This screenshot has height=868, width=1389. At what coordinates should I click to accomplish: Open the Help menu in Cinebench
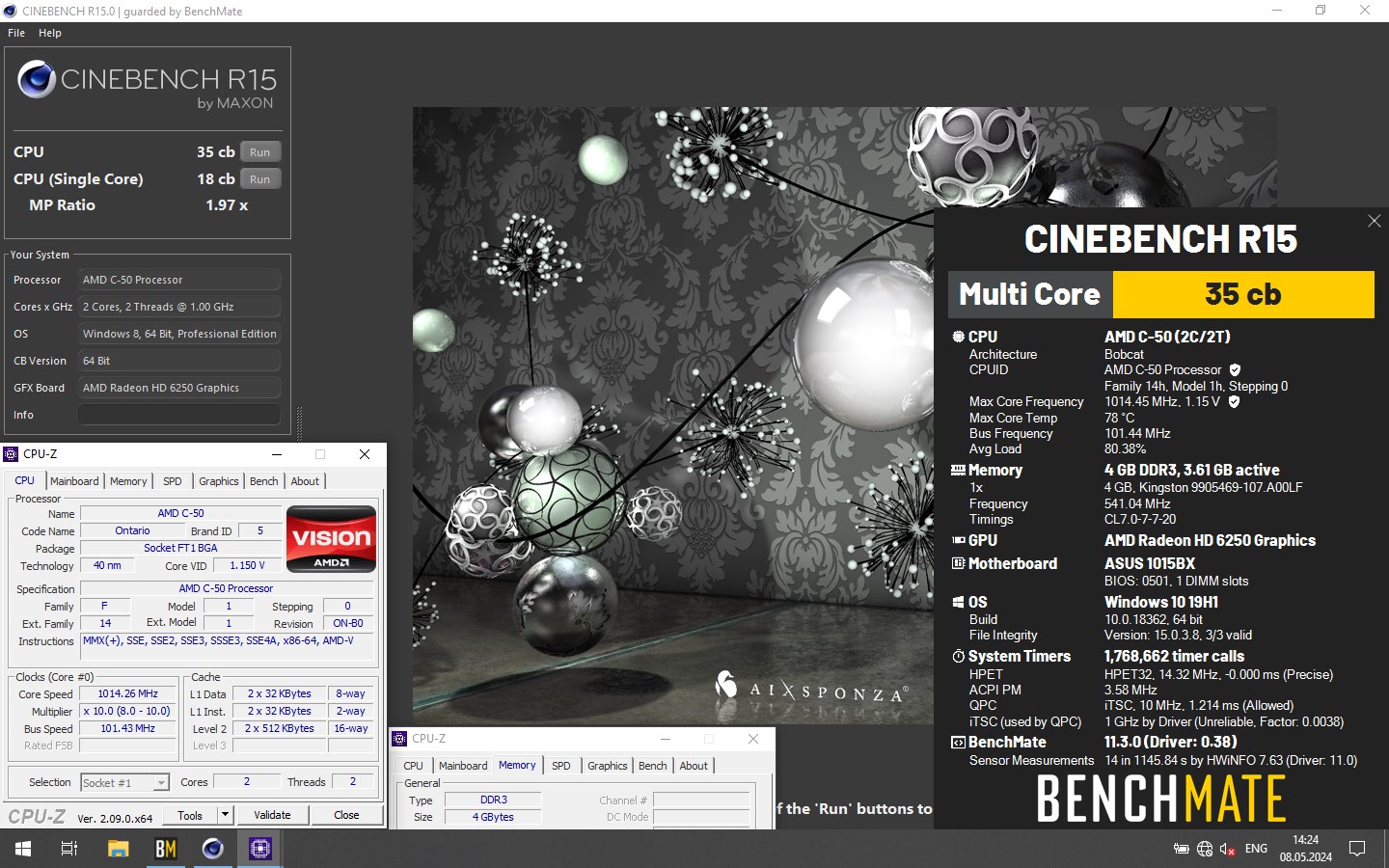(50, 33)
